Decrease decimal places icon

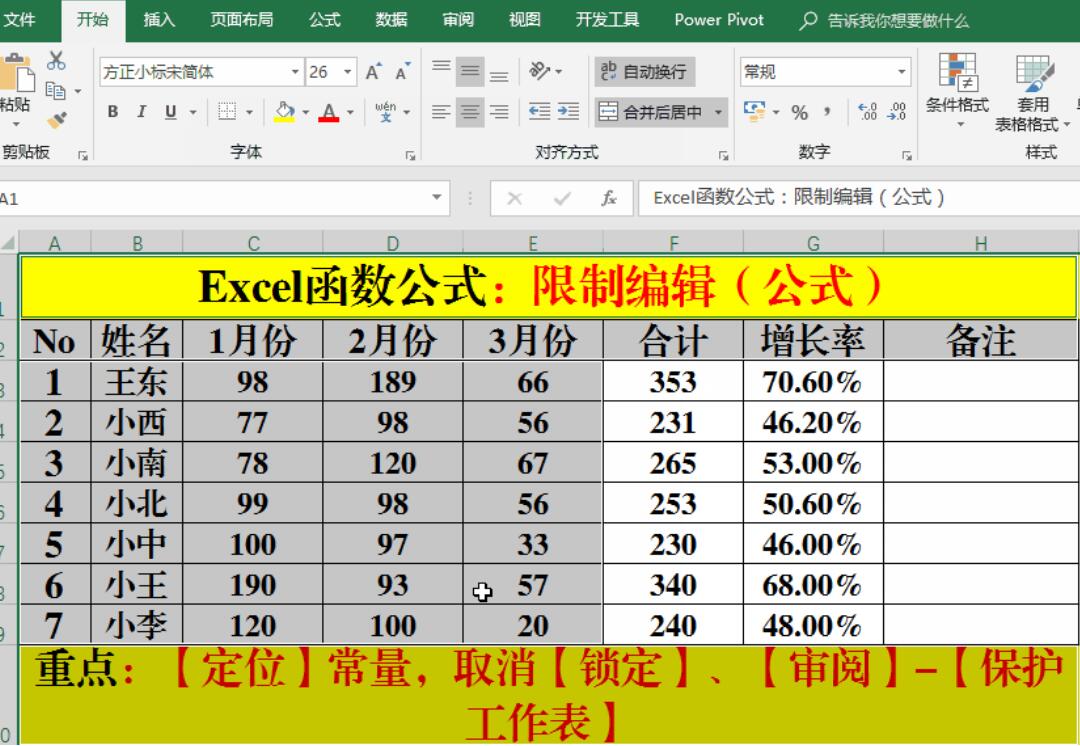pos(897,112)
